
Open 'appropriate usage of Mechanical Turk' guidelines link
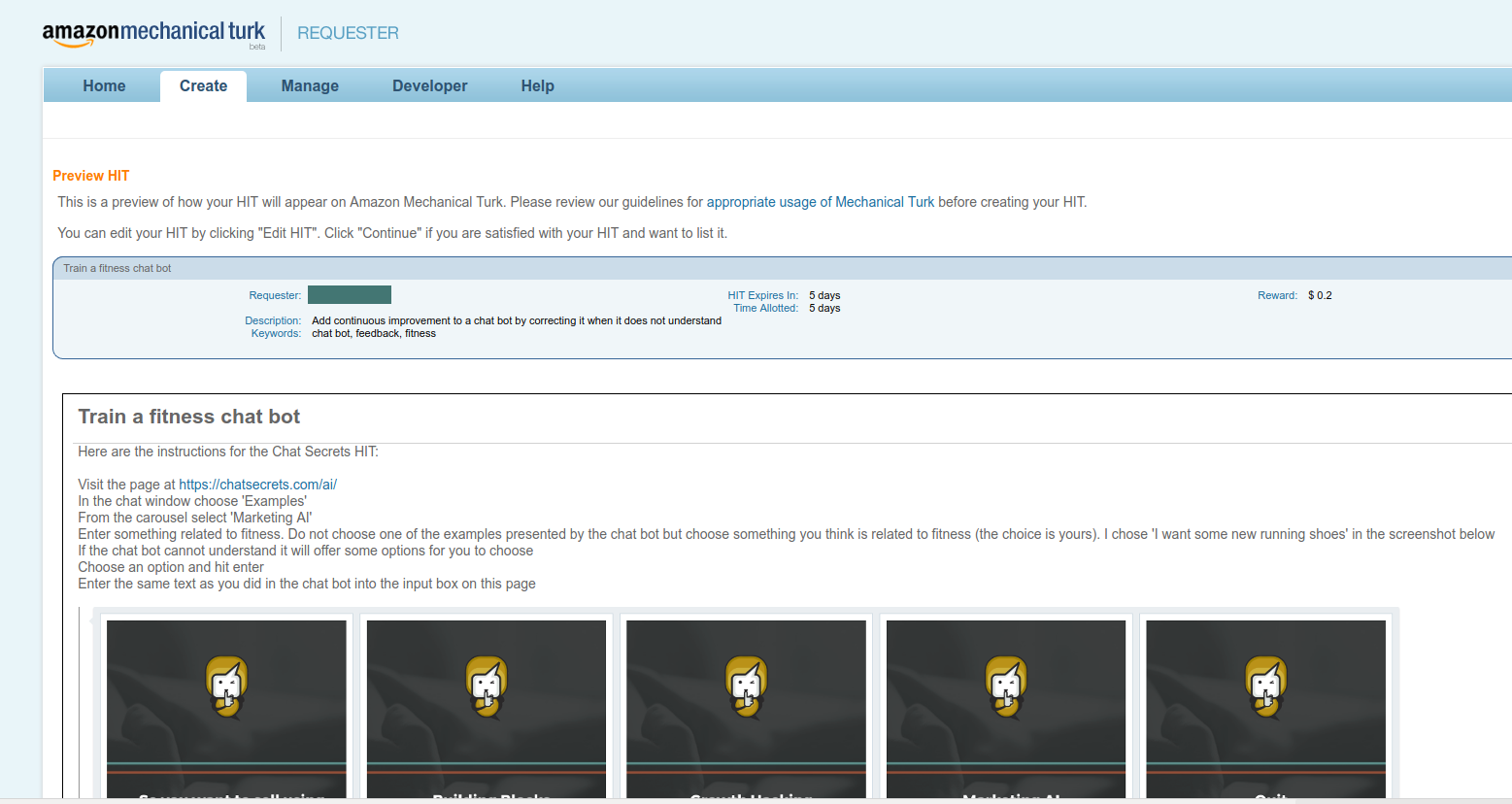821,202
